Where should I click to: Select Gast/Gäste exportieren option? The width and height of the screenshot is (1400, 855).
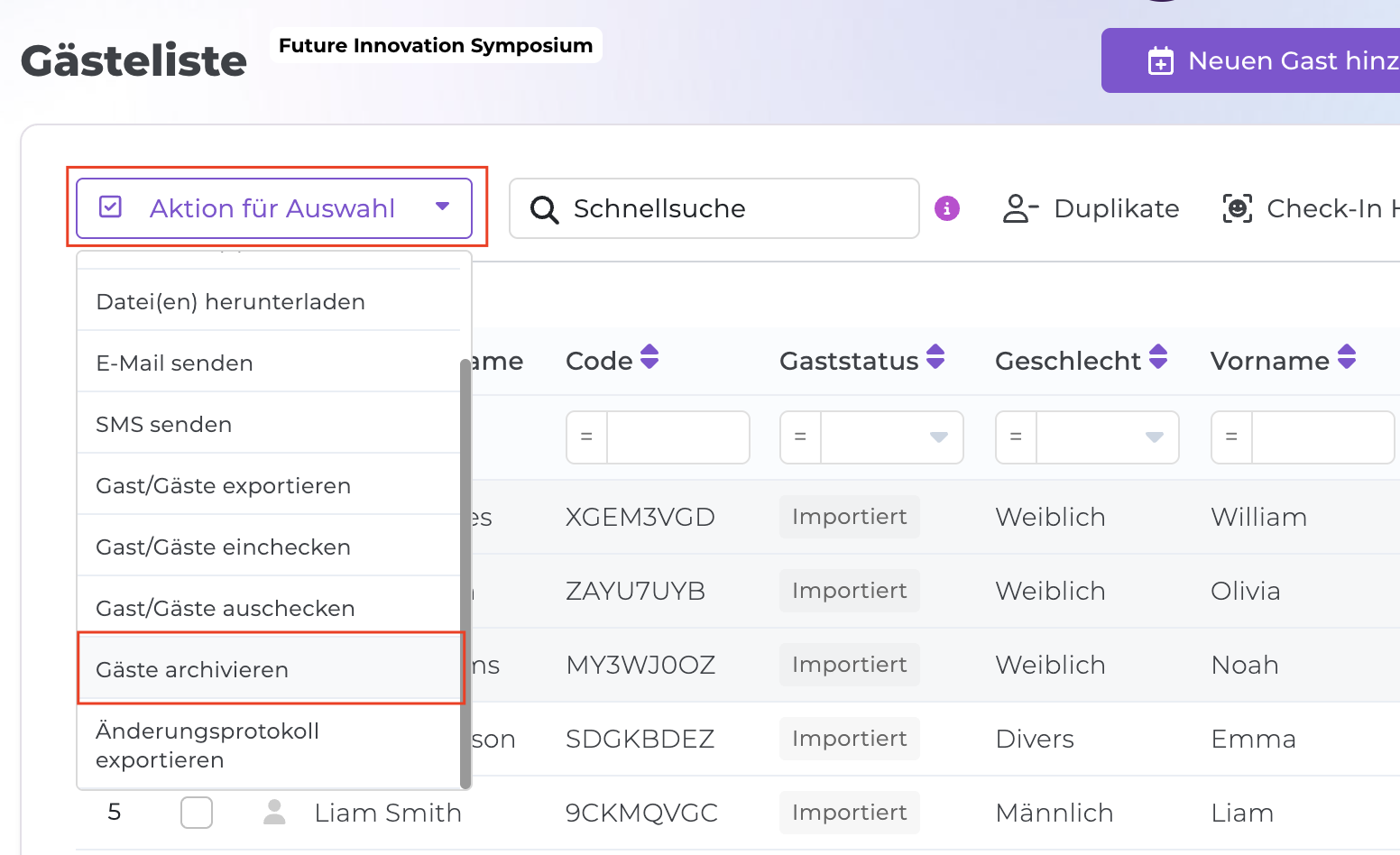[x=269, y=485]
